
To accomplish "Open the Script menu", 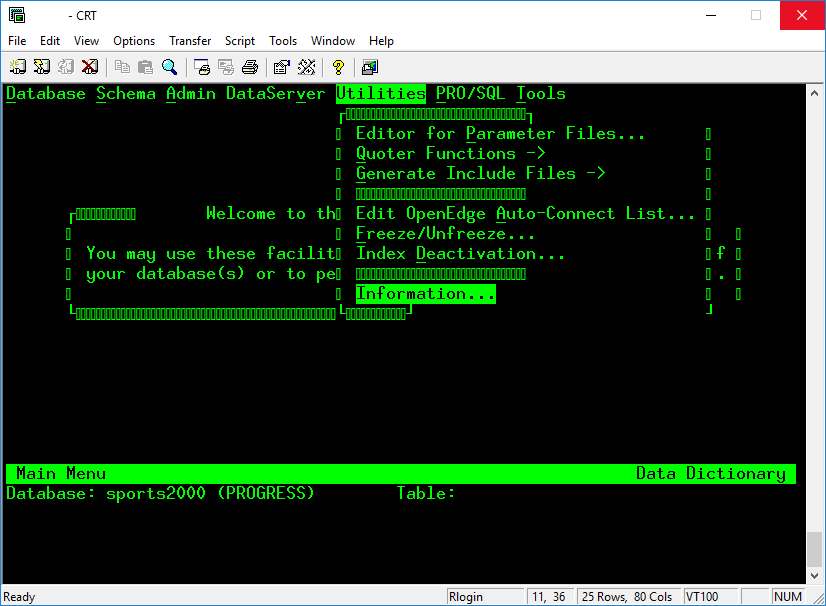I will click(x=240, y=41).
